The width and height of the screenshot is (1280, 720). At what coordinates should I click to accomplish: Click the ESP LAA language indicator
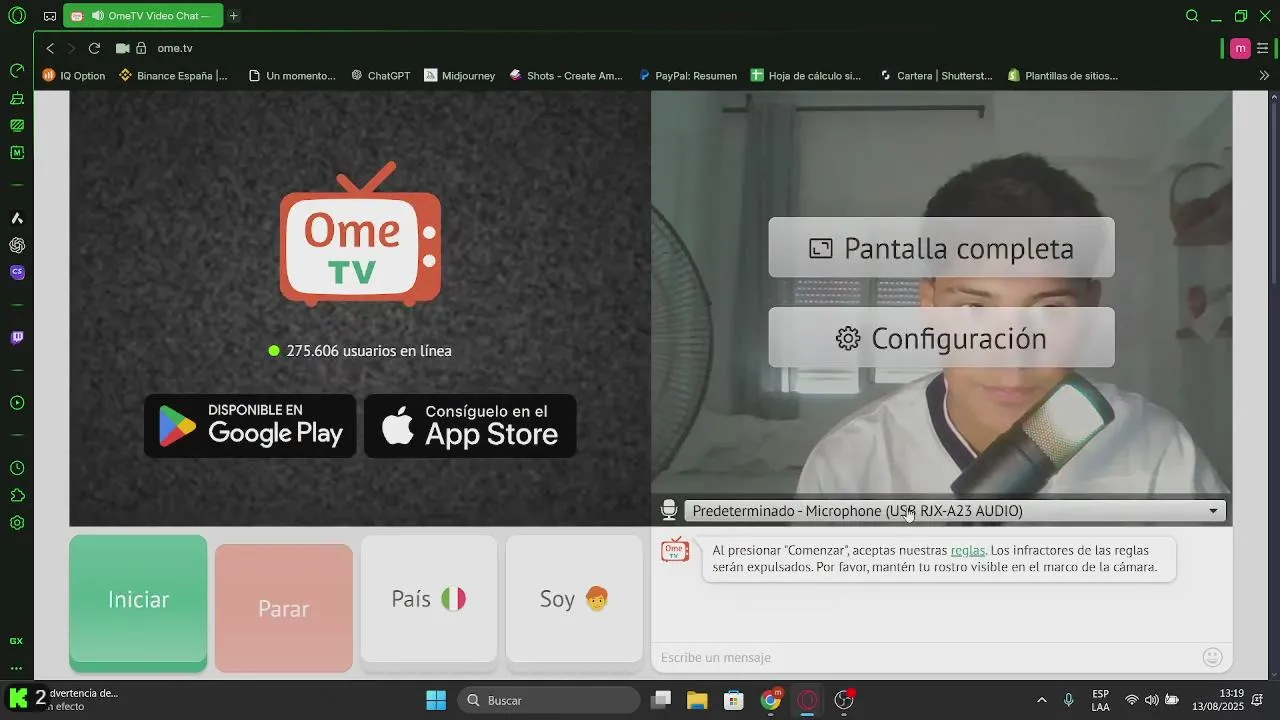1100,700
